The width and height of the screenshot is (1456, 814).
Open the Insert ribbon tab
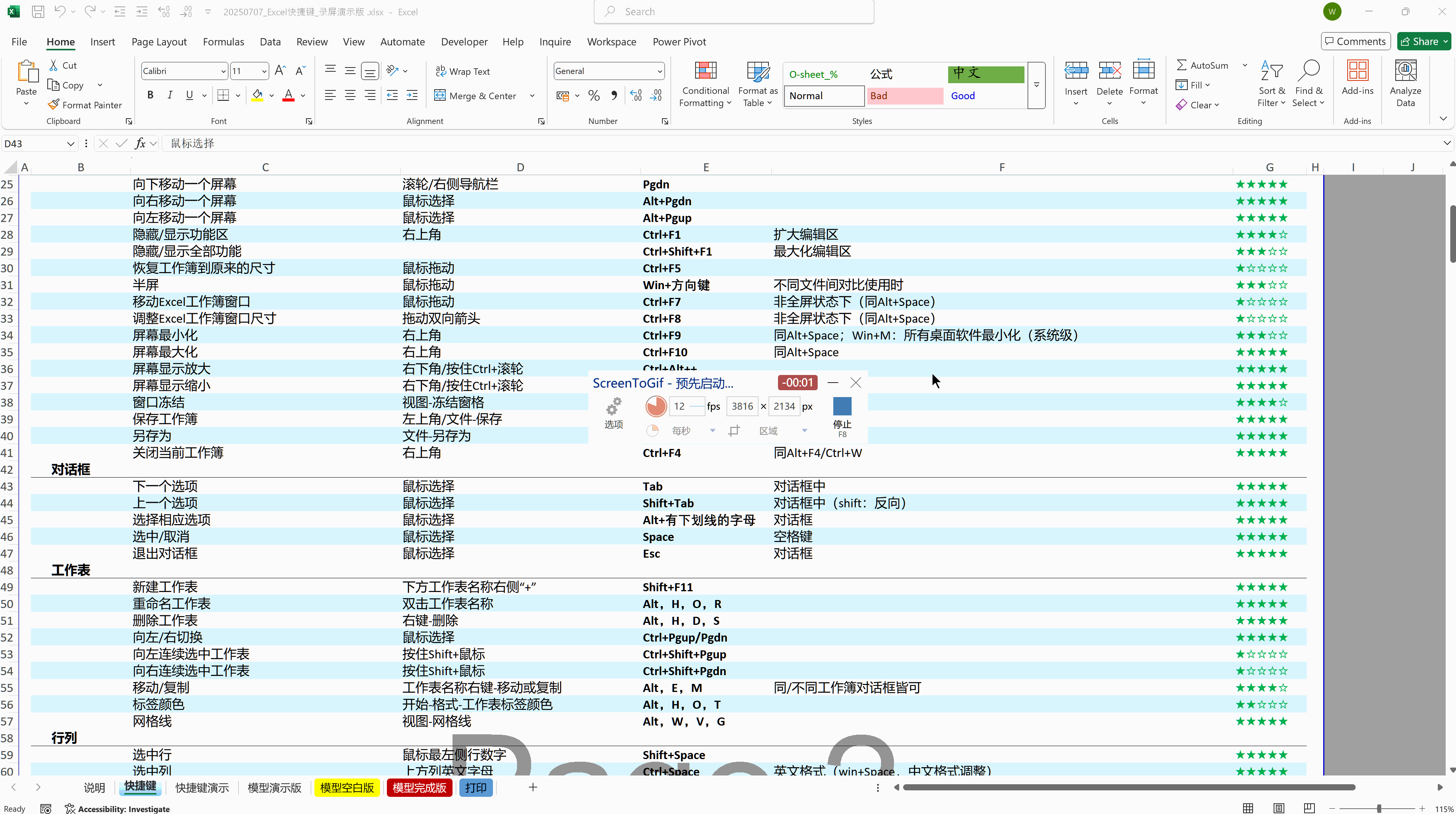[102, 42]
